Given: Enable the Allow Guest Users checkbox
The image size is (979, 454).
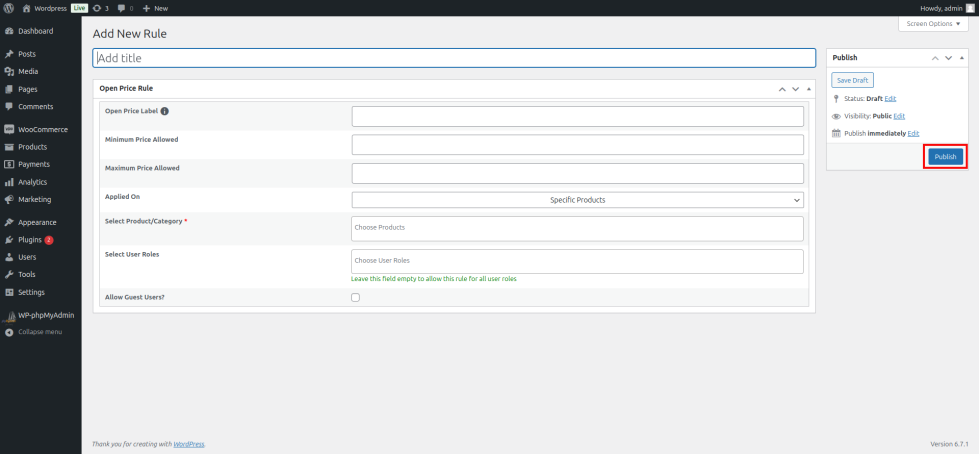Looking at the screenshot, I should click(x=356, y=297).
